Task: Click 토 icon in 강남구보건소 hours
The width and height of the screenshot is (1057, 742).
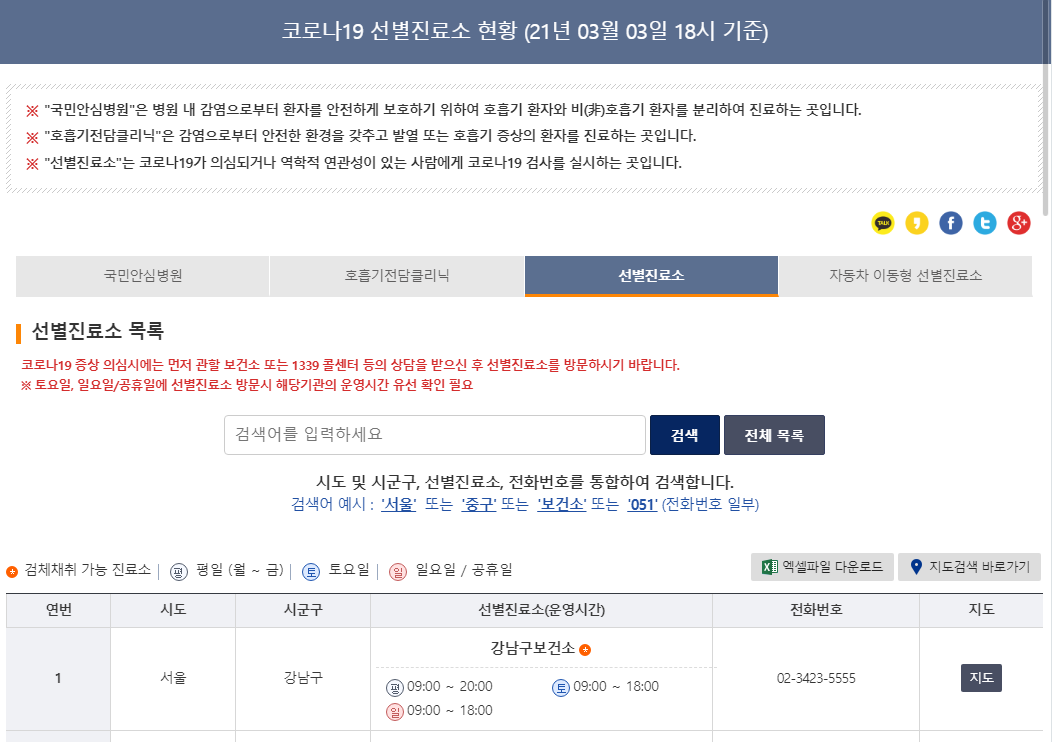Action: pyautogui.click(x=561, y=687)
